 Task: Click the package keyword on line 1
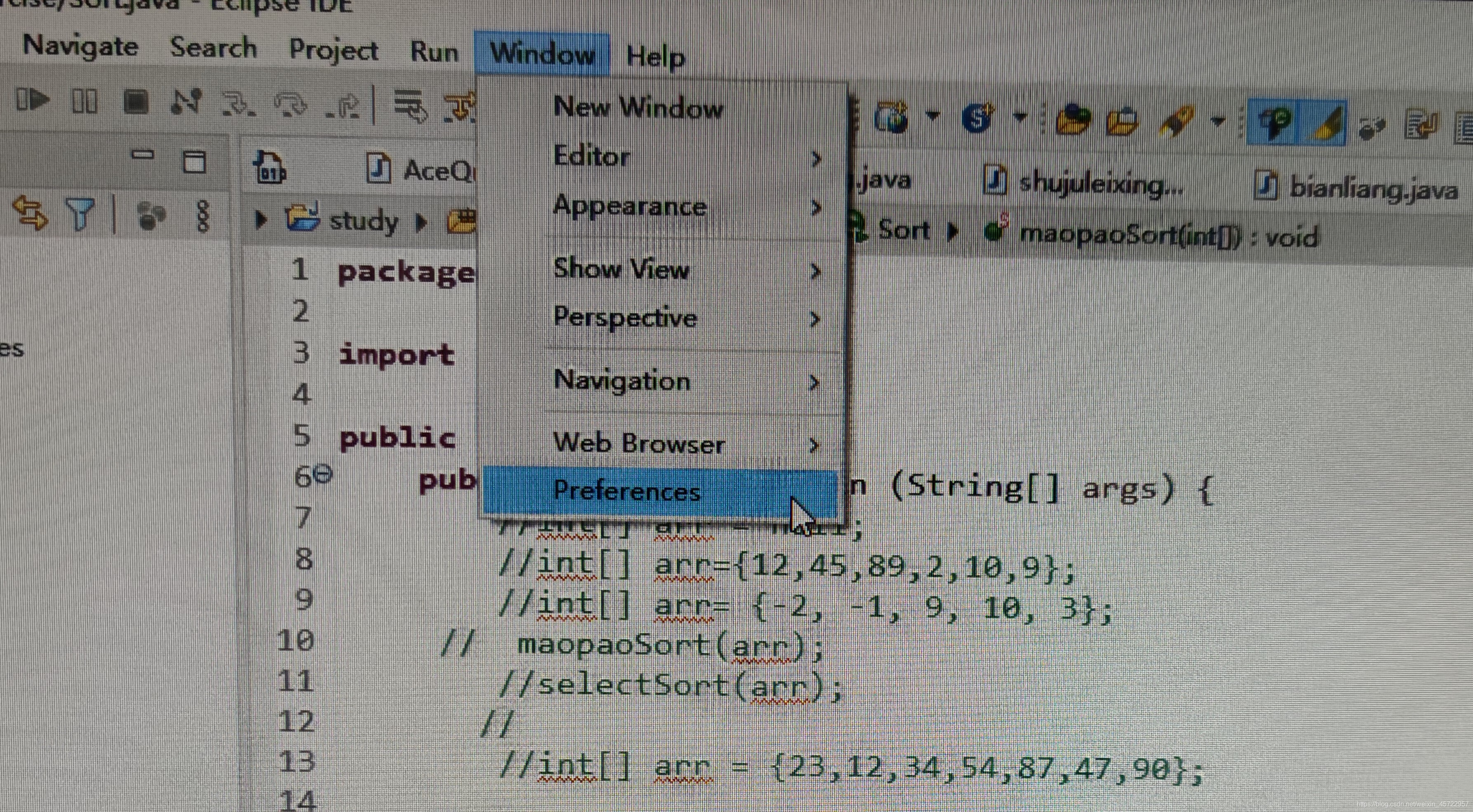[406, 273]
